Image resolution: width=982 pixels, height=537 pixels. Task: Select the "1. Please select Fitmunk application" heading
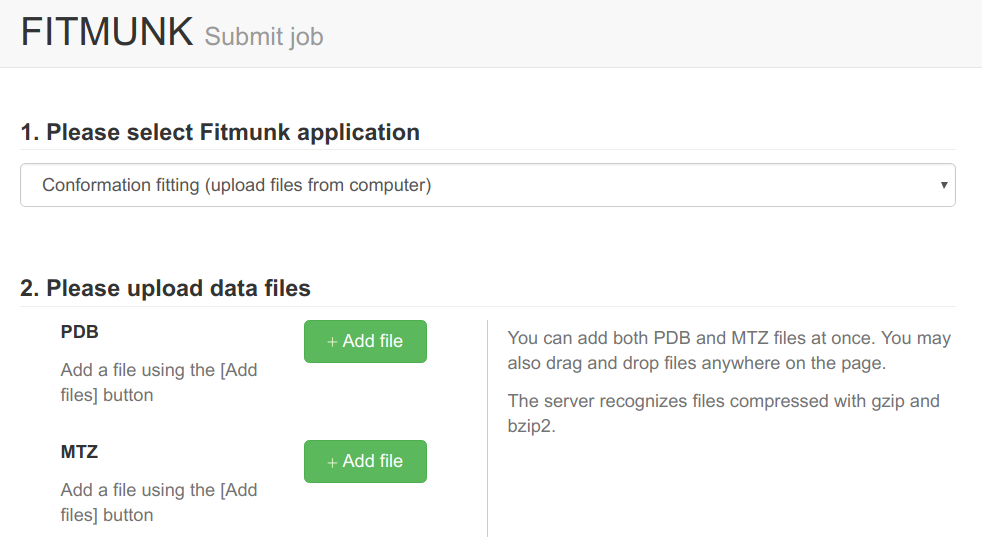click(x=220, y=132)
